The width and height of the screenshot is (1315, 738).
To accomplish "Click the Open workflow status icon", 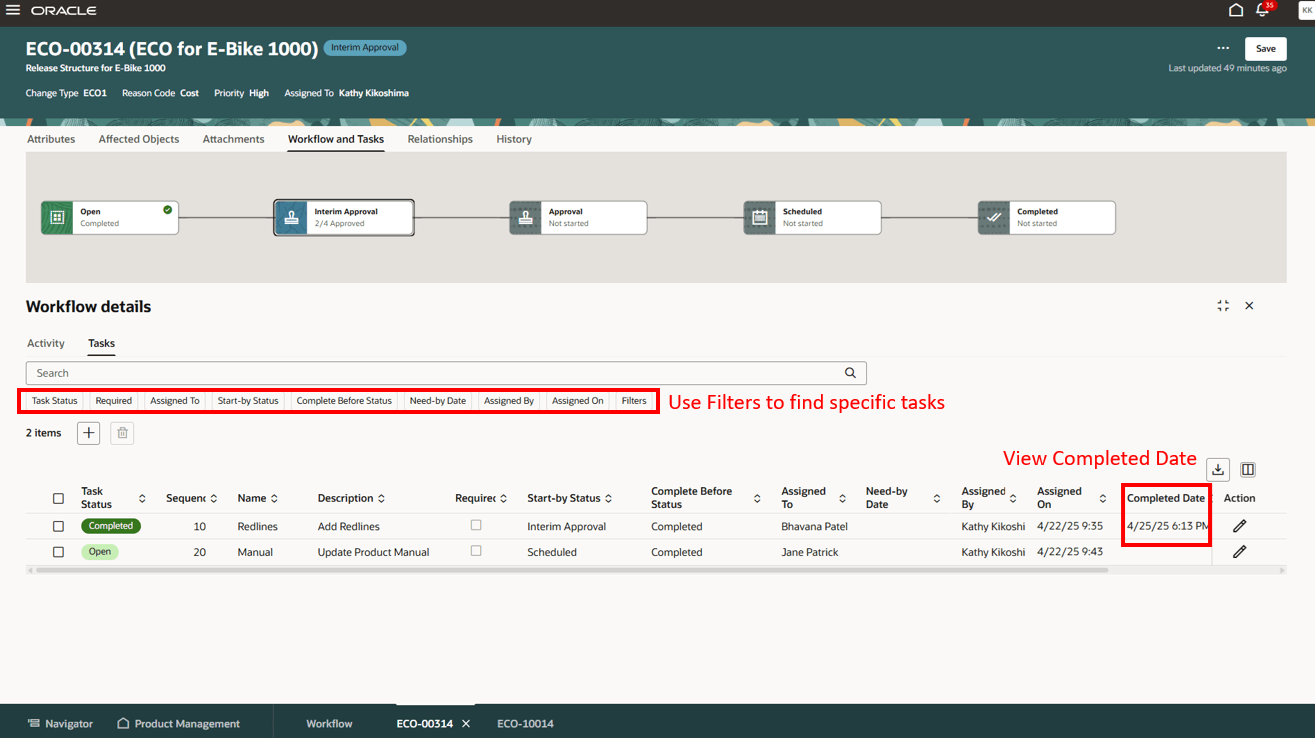I will [x=57, y=217].
